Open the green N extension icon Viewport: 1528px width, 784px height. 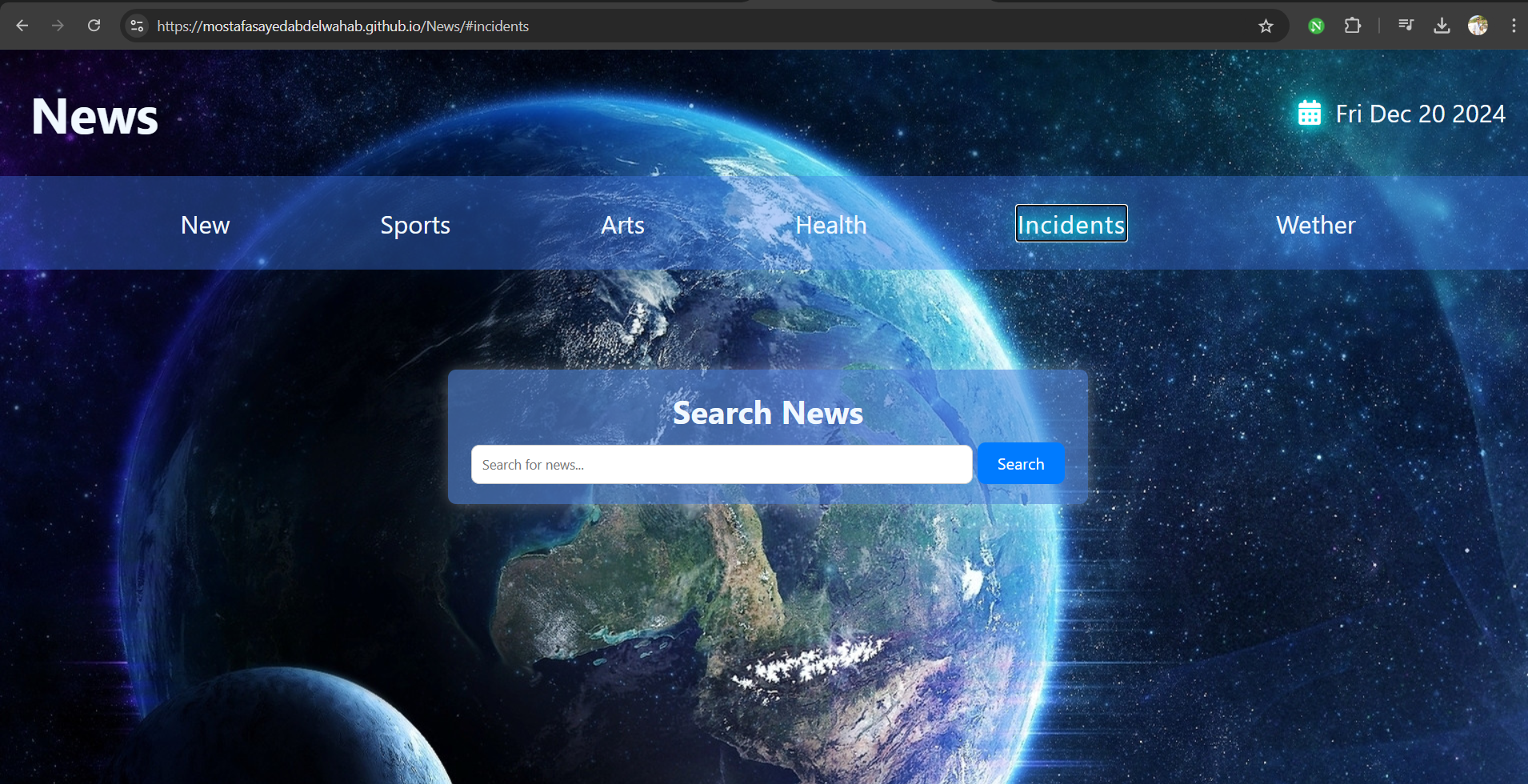pos(1316,26)
